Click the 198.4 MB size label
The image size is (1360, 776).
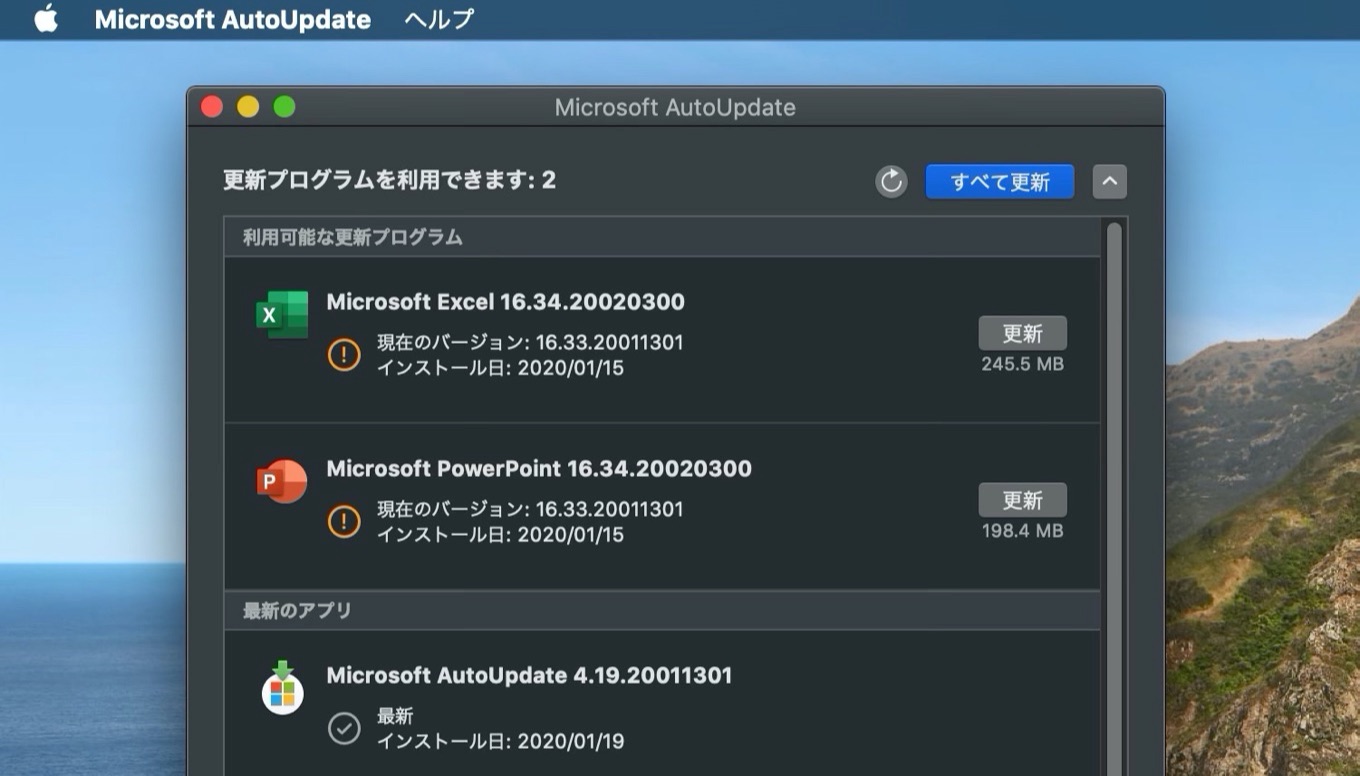[x=1022, y=531]
